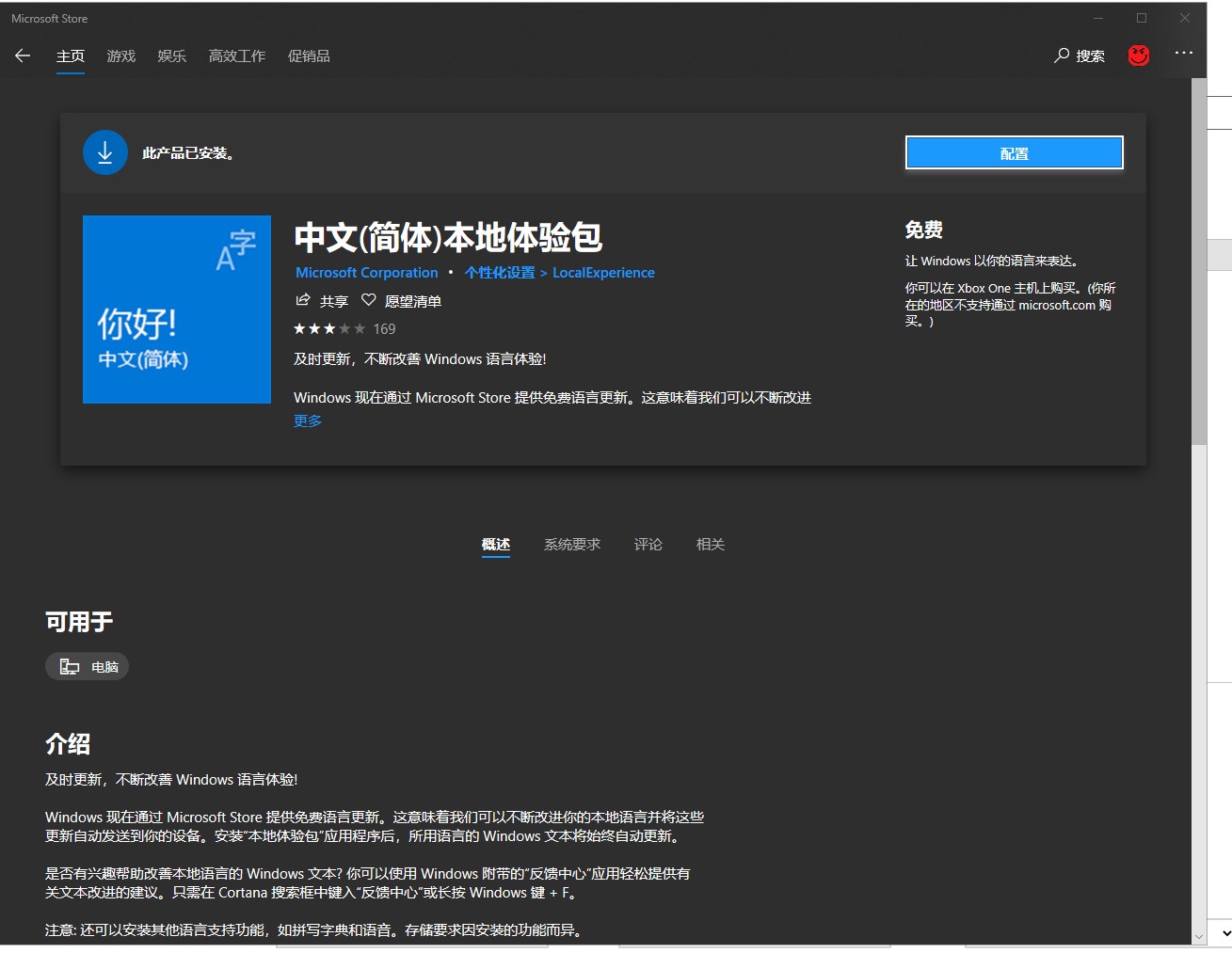Maximize the Microsoft Store window
Viewport: 1232px width, 953px height.
point(1142,18)
